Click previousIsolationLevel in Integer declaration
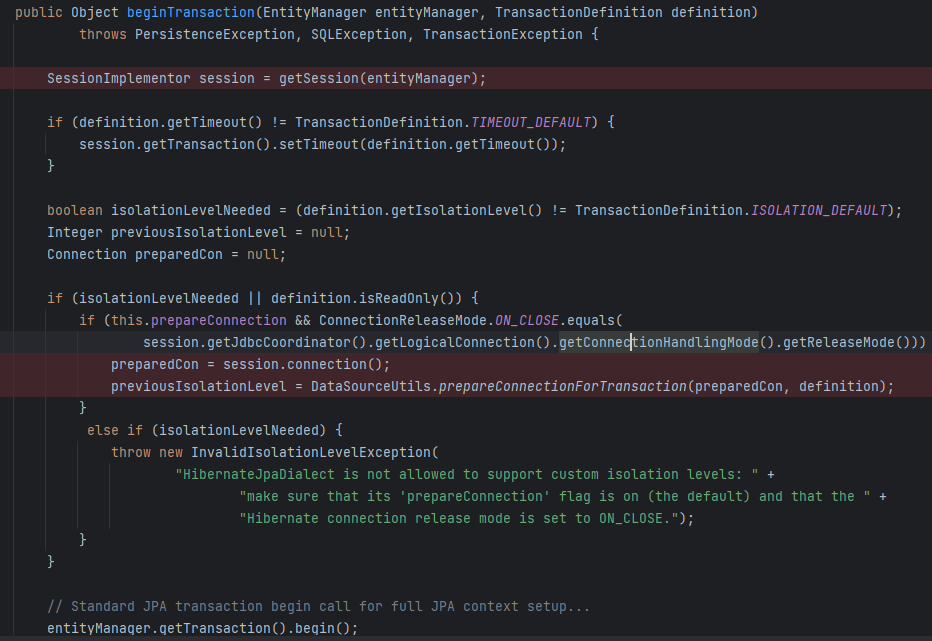Viewport: 932px width, 641px height. [199, 232]
